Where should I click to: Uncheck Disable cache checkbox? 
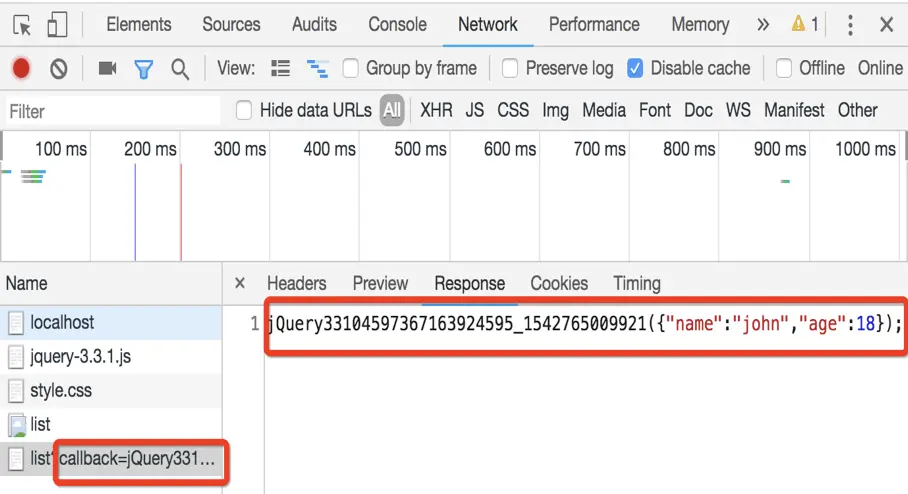(x=635, y=68)
